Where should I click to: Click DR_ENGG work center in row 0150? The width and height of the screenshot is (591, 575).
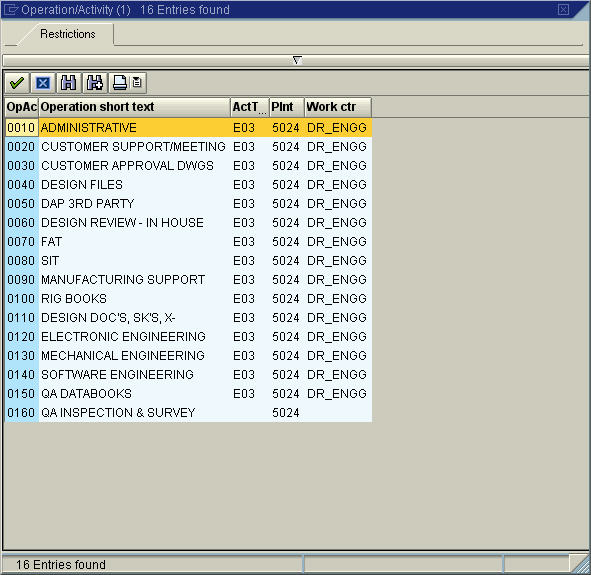pyautogui.click(x=337, y=394)
